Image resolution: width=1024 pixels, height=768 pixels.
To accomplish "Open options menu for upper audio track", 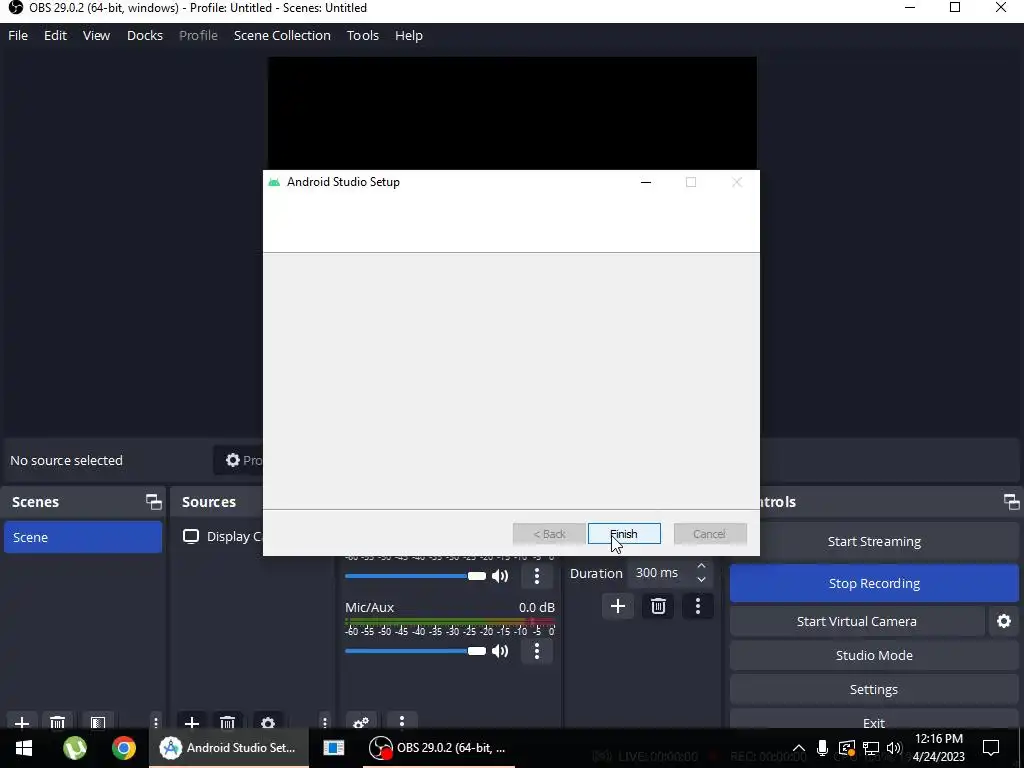I will 537,575.
